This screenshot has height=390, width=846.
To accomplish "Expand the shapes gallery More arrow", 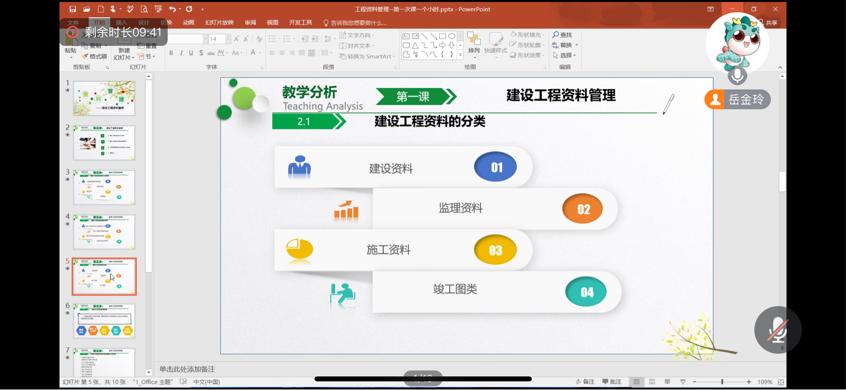I will click(460, 55).
